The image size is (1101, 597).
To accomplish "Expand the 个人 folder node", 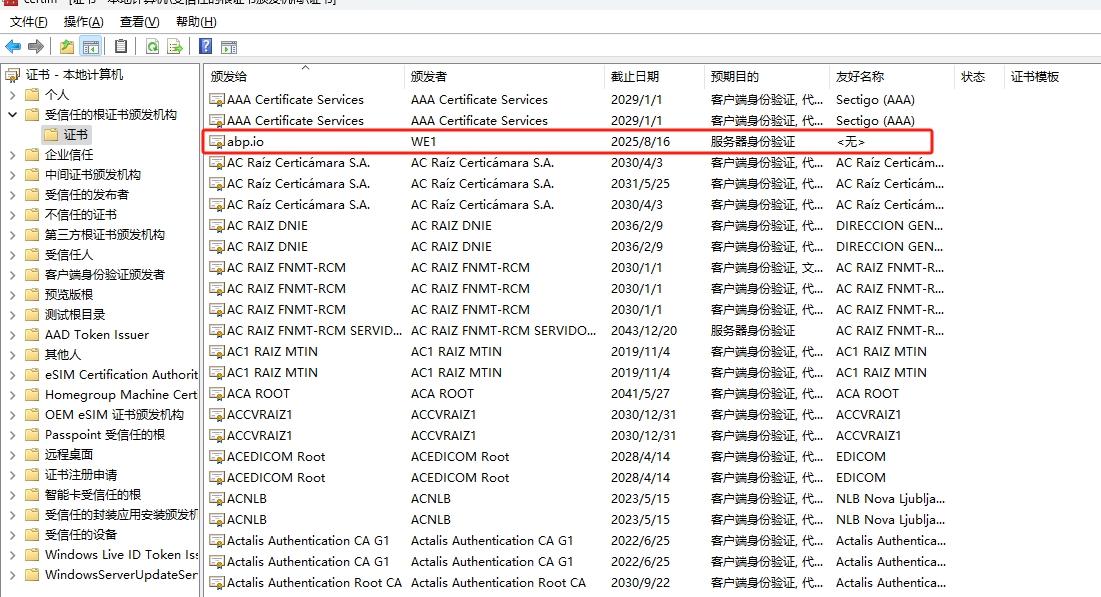I will pos(12,95).
